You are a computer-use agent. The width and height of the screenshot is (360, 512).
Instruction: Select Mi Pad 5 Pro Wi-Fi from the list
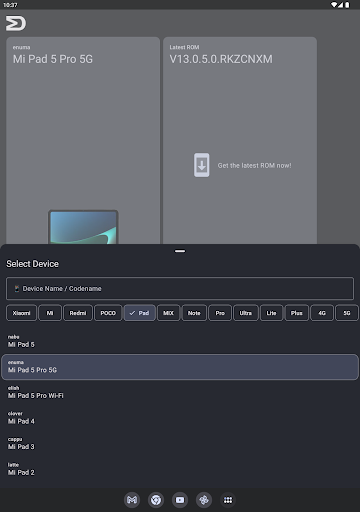tap(180, 392)
